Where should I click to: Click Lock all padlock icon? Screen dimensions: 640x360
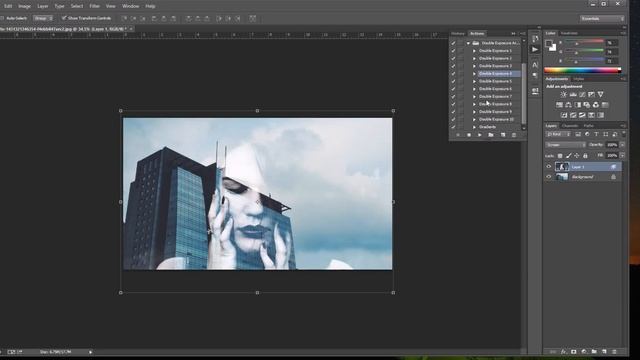(x=585, y=156)
